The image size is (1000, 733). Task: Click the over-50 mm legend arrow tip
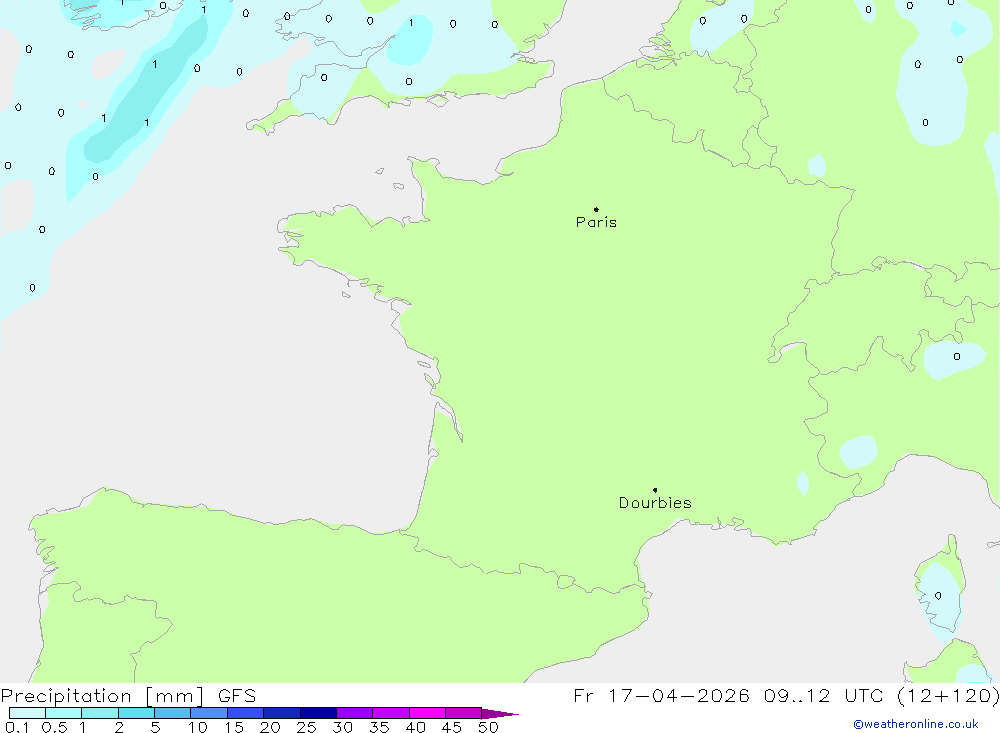tap(500, 714)
